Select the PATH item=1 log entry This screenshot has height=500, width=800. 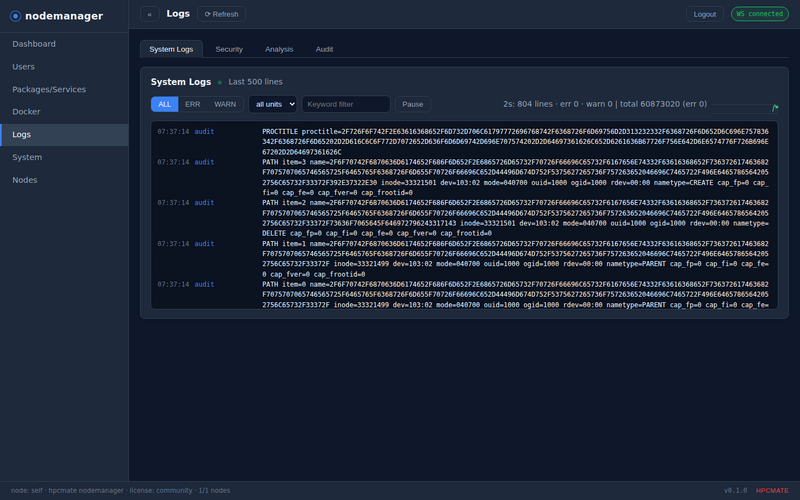point(464,259)
